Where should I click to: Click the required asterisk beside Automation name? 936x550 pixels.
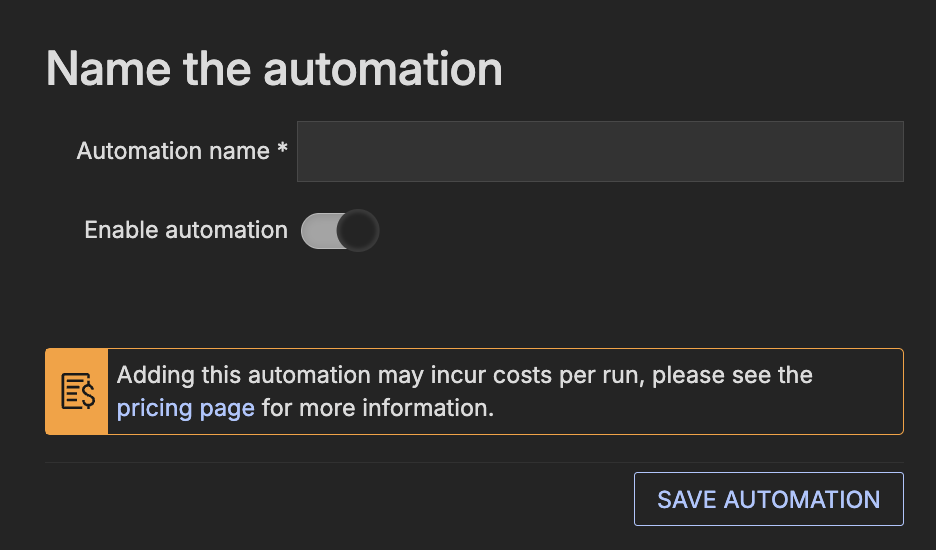(283, 150)
